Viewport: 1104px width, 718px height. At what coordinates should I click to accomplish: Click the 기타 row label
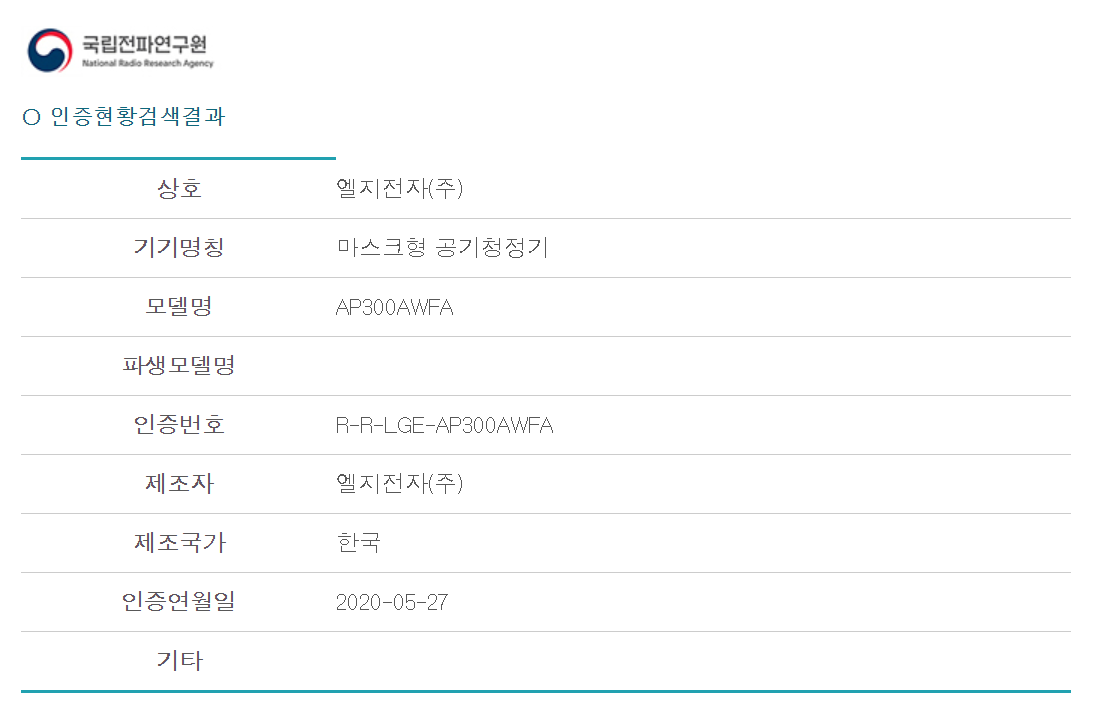[179, 661]
